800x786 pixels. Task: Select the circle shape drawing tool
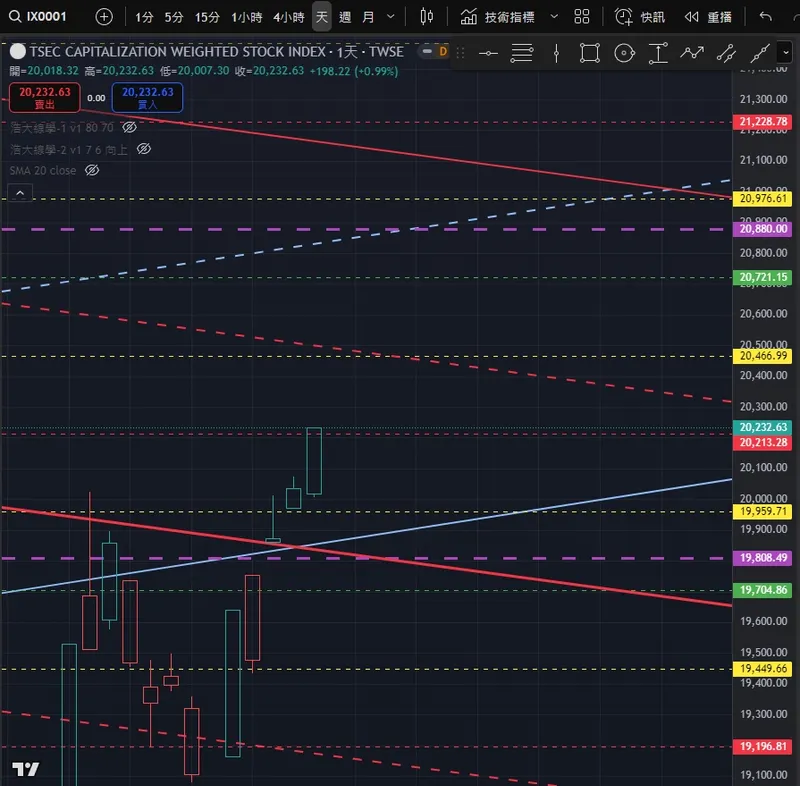624,53
